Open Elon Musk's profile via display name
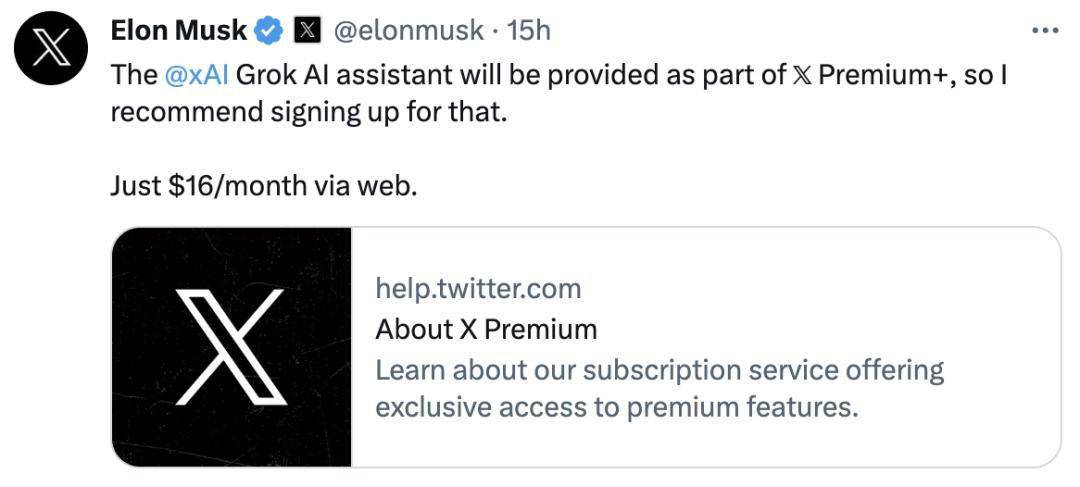Viewport: 1080px width, 487px height. point(178,31)
